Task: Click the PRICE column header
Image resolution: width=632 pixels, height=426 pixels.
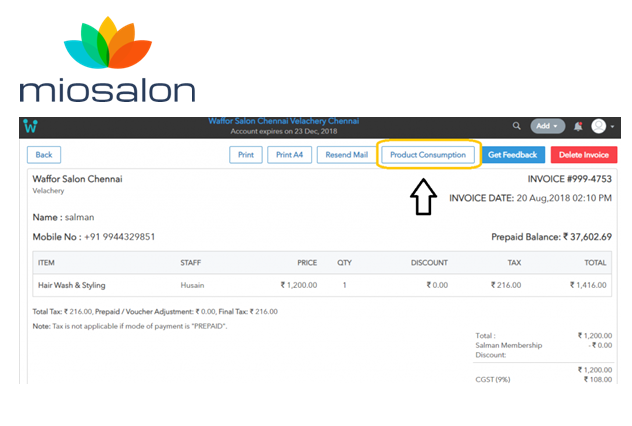Action: [x=307, y=263]
